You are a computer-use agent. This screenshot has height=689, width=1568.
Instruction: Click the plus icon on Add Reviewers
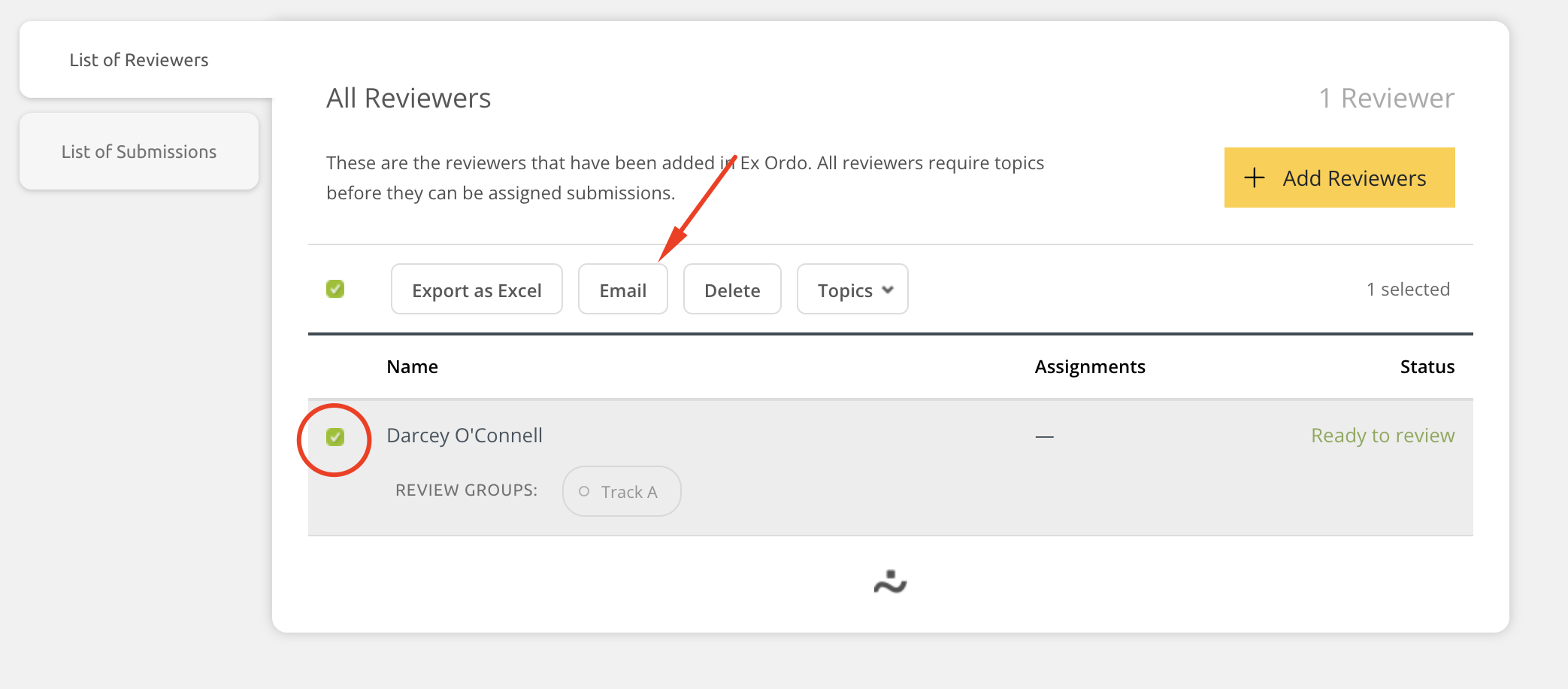[1254, 178]
